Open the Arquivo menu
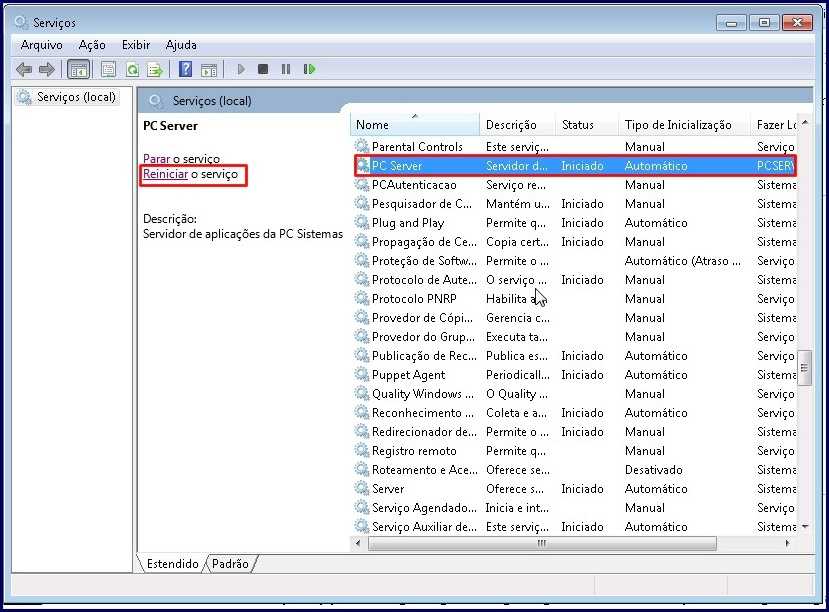 tap(41, 45)
